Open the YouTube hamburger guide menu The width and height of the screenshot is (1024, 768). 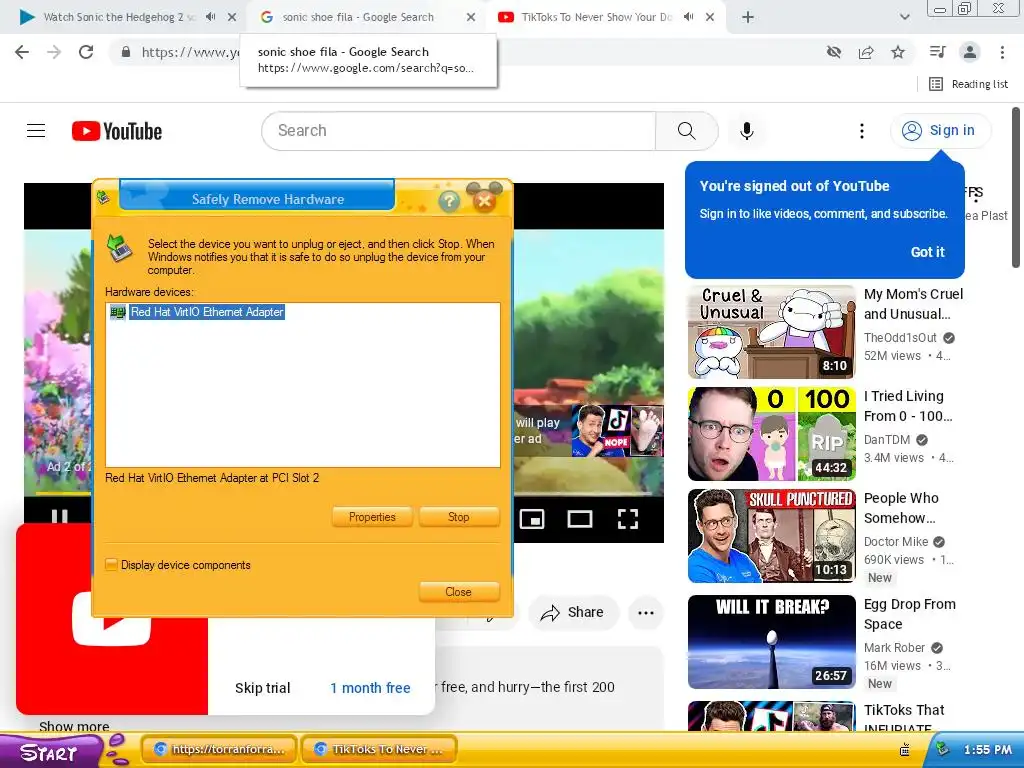[x=36, y=131]
